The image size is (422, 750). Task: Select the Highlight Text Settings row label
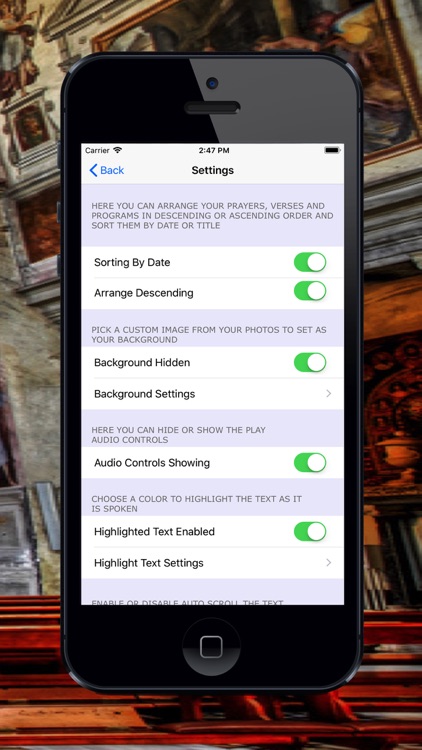(x=149, y=563)
